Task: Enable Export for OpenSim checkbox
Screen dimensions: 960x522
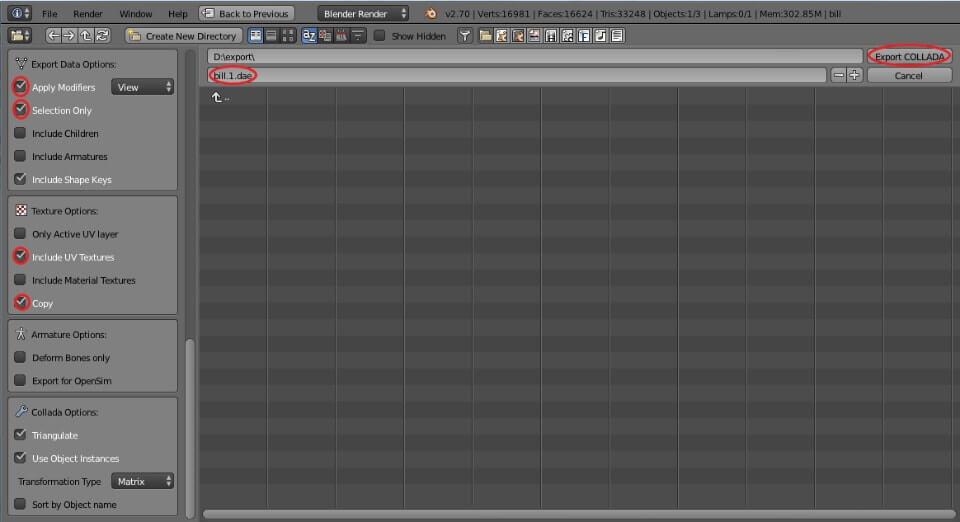Action: pos(20,380)
